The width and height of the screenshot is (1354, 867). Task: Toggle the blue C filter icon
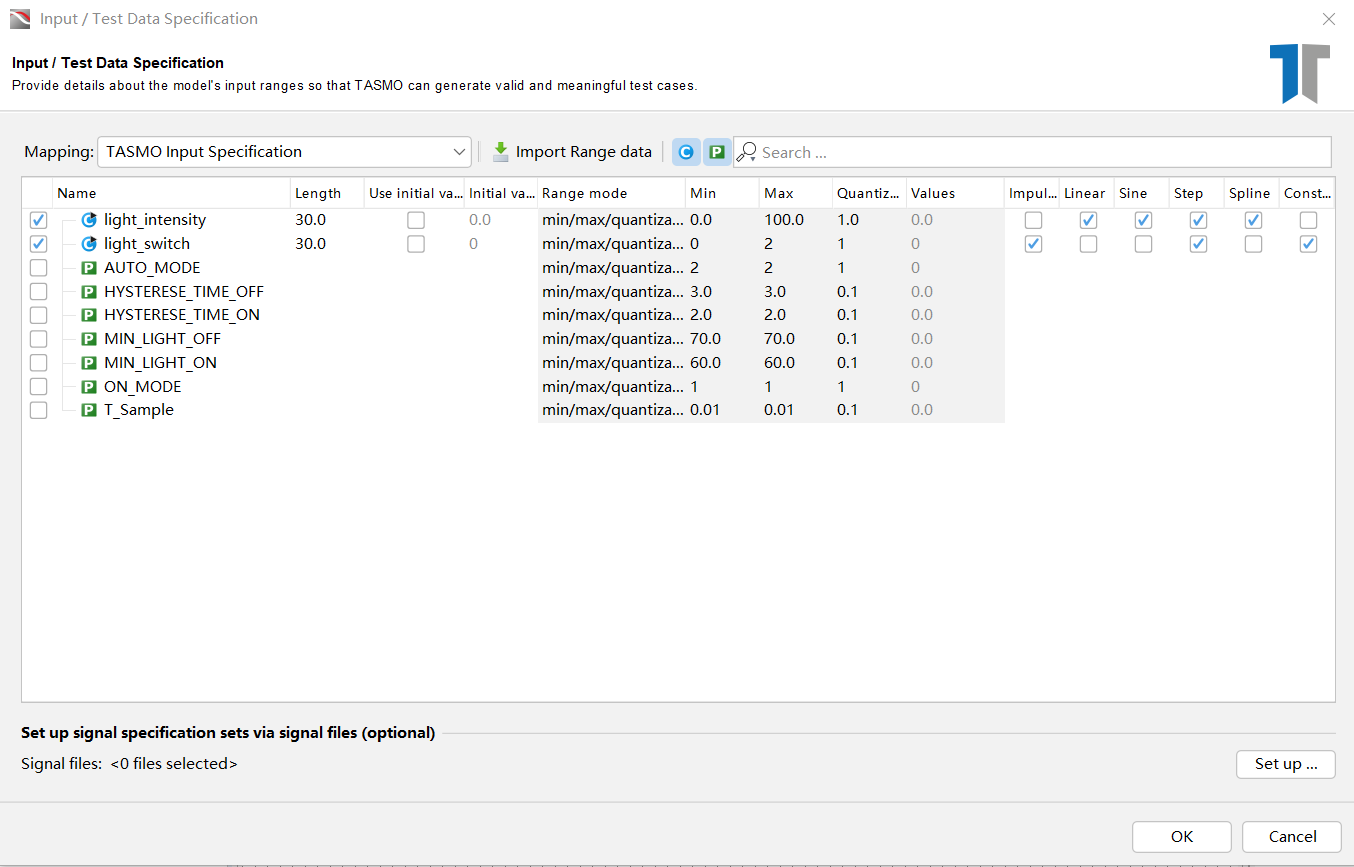685,152
